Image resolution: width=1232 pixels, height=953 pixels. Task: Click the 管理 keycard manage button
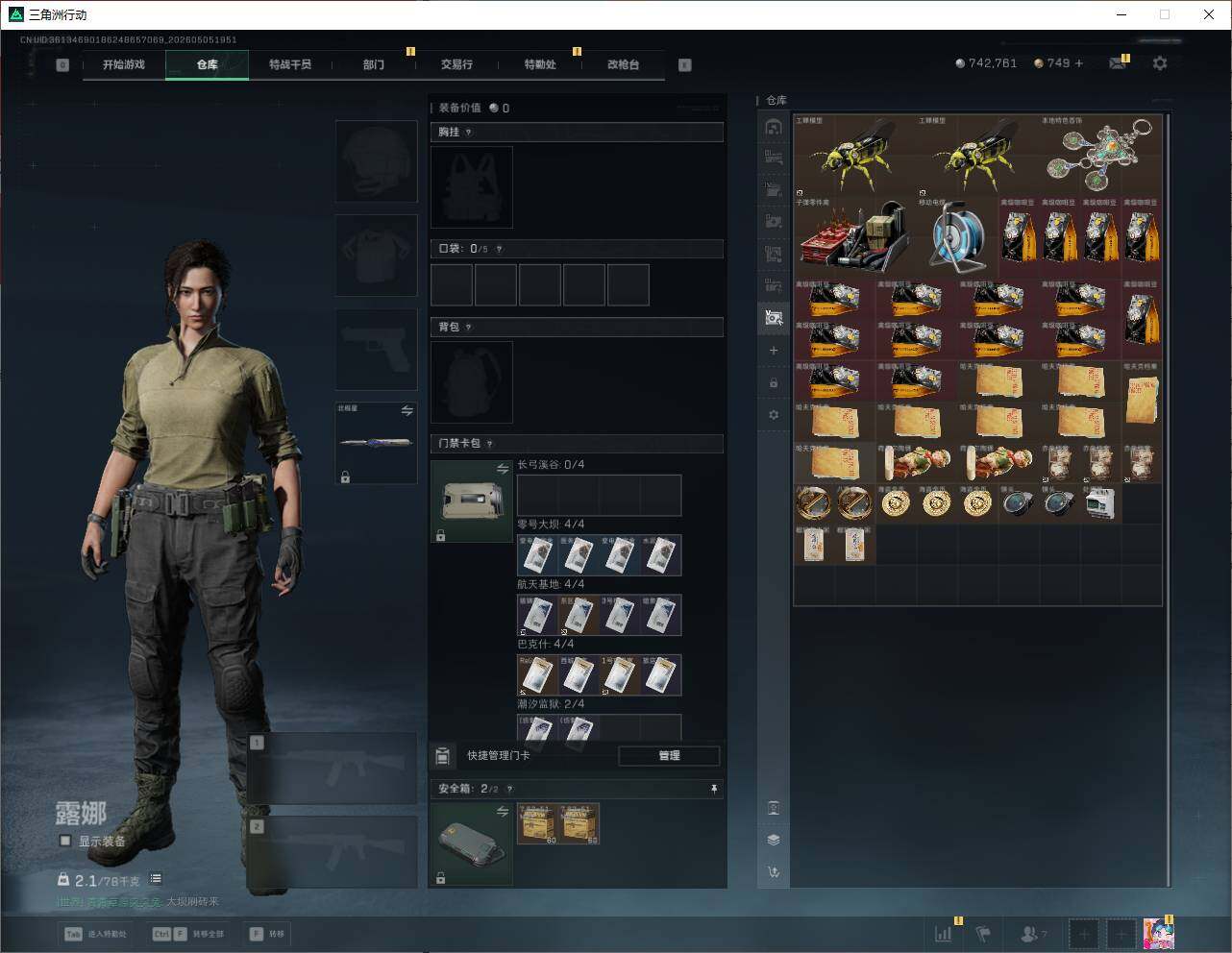point(669,756)
